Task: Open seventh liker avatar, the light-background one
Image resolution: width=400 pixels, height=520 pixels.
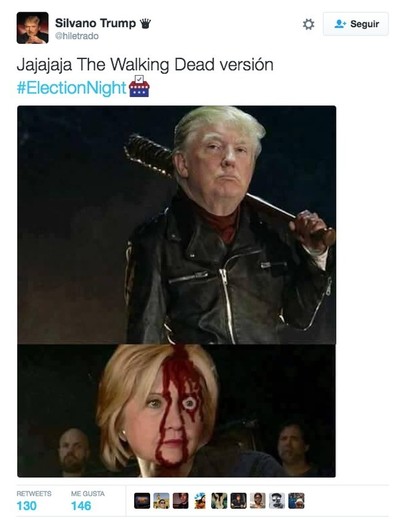Action: click(258, 501)
